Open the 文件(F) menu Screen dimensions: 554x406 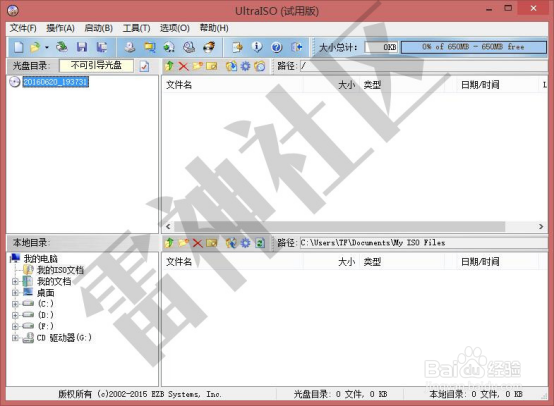[x=23, y=28]
